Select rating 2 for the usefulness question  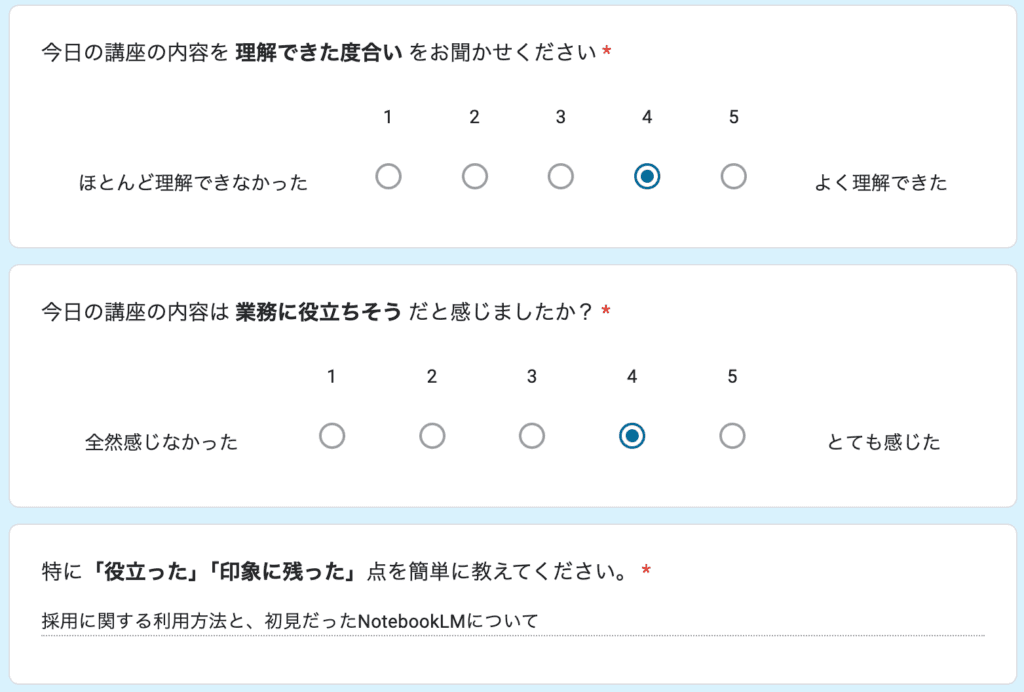point(432,435)
